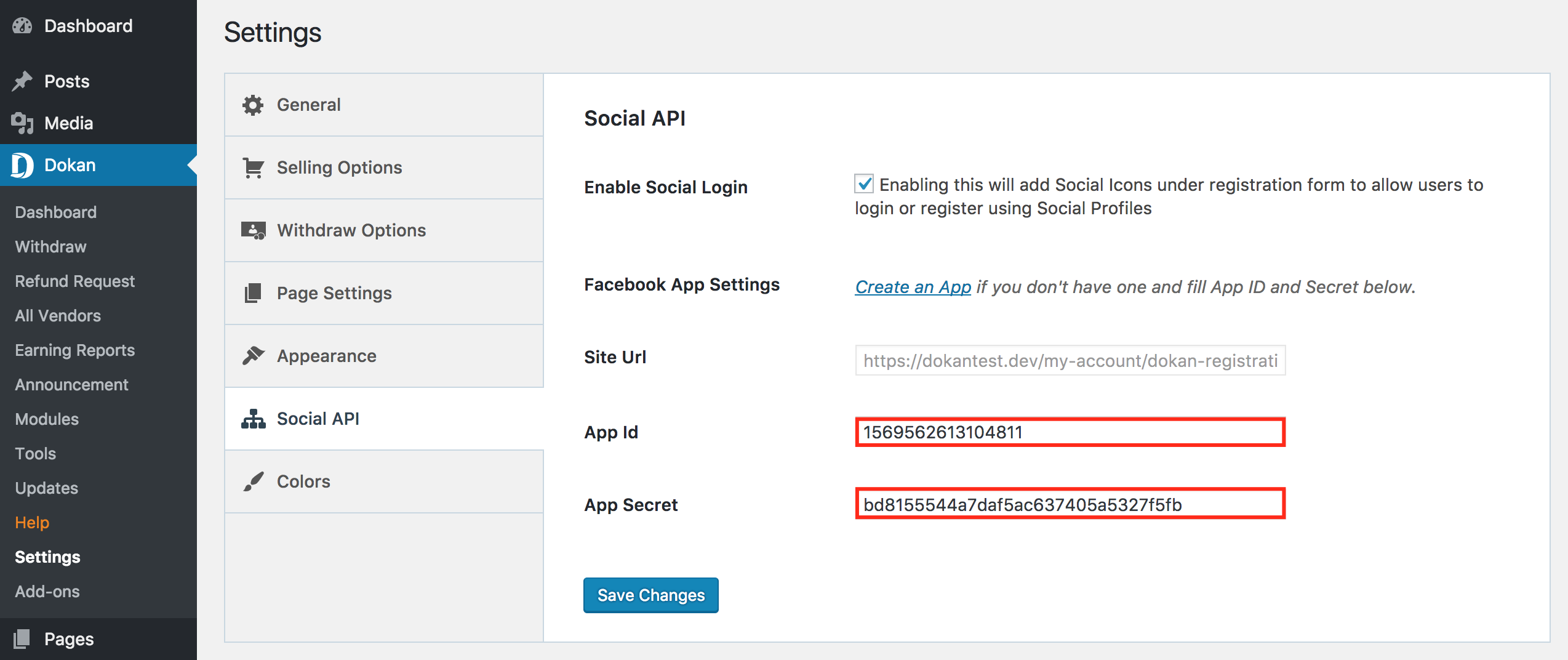The image size is (1568, 660).
Task: Open the Colors tab
Action: 384,481
